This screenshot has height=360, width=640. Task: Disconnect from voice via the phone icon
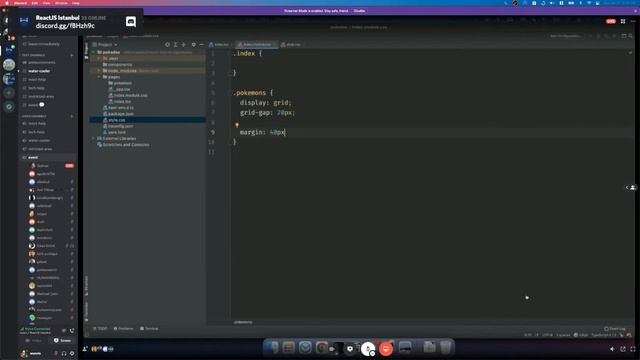point(72,330)
